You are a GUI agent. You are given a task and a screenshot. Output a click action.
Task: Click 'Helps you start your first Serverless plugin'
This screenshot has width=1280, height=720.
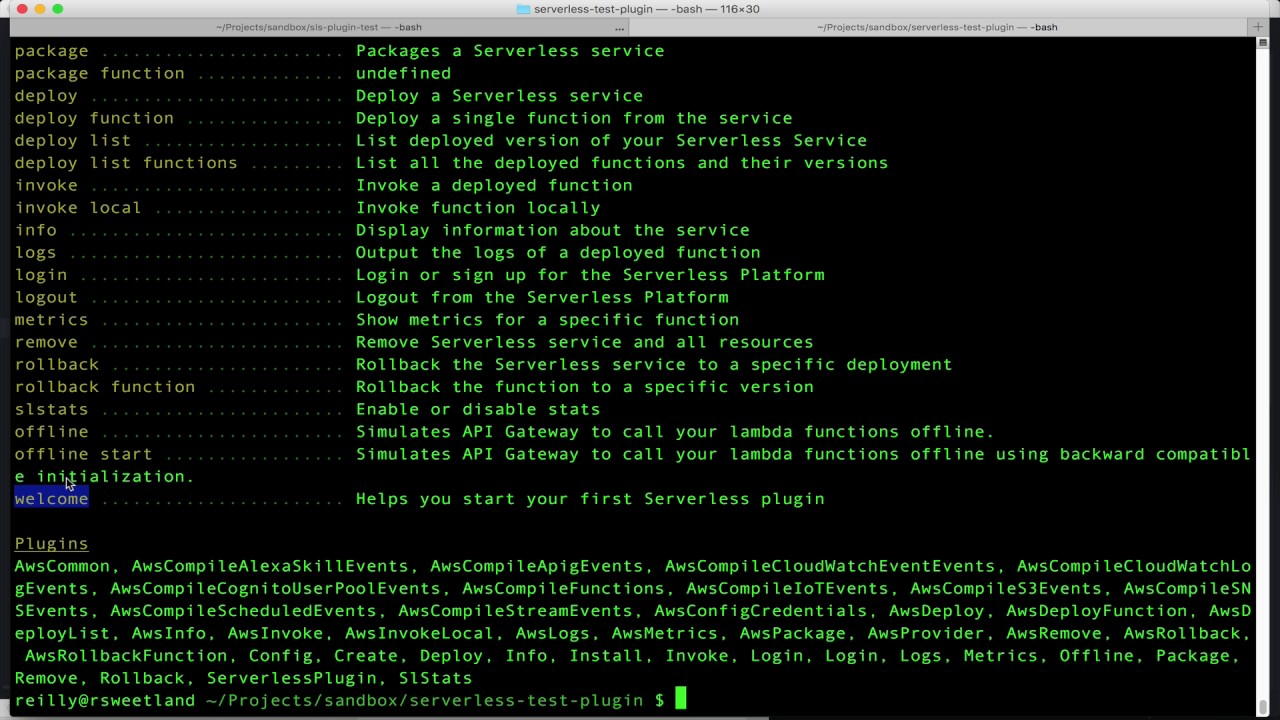point(590,498)
